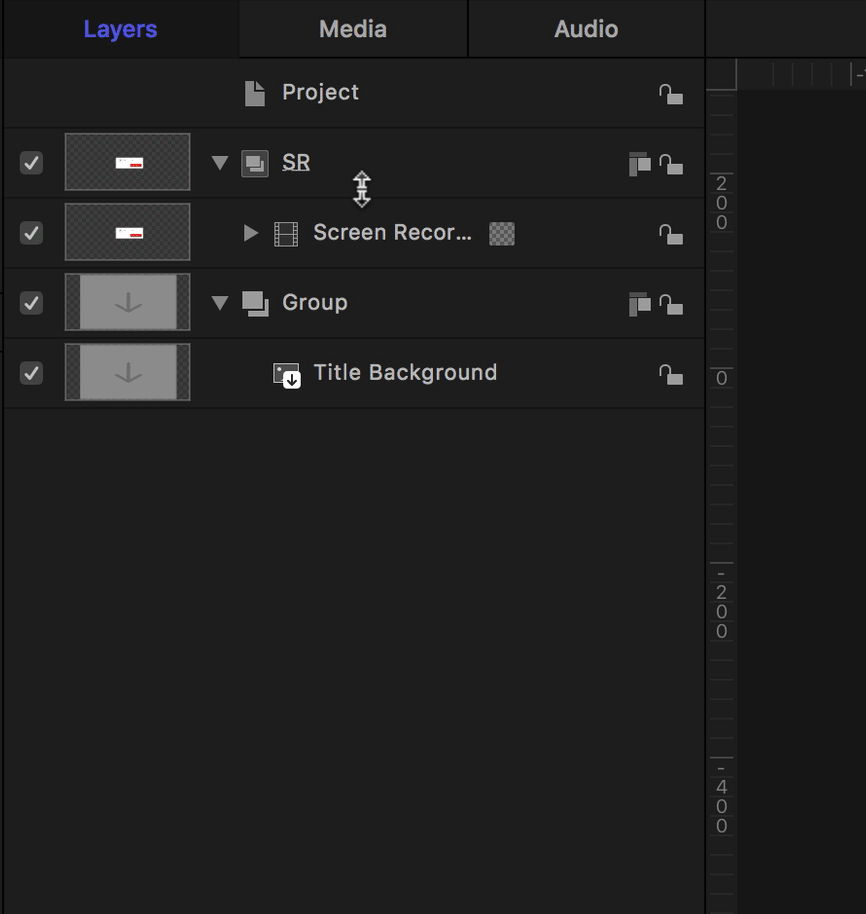This screenshot has height=914, width=866.
Task: Open the Media tab
Action: tap(353, 29)
